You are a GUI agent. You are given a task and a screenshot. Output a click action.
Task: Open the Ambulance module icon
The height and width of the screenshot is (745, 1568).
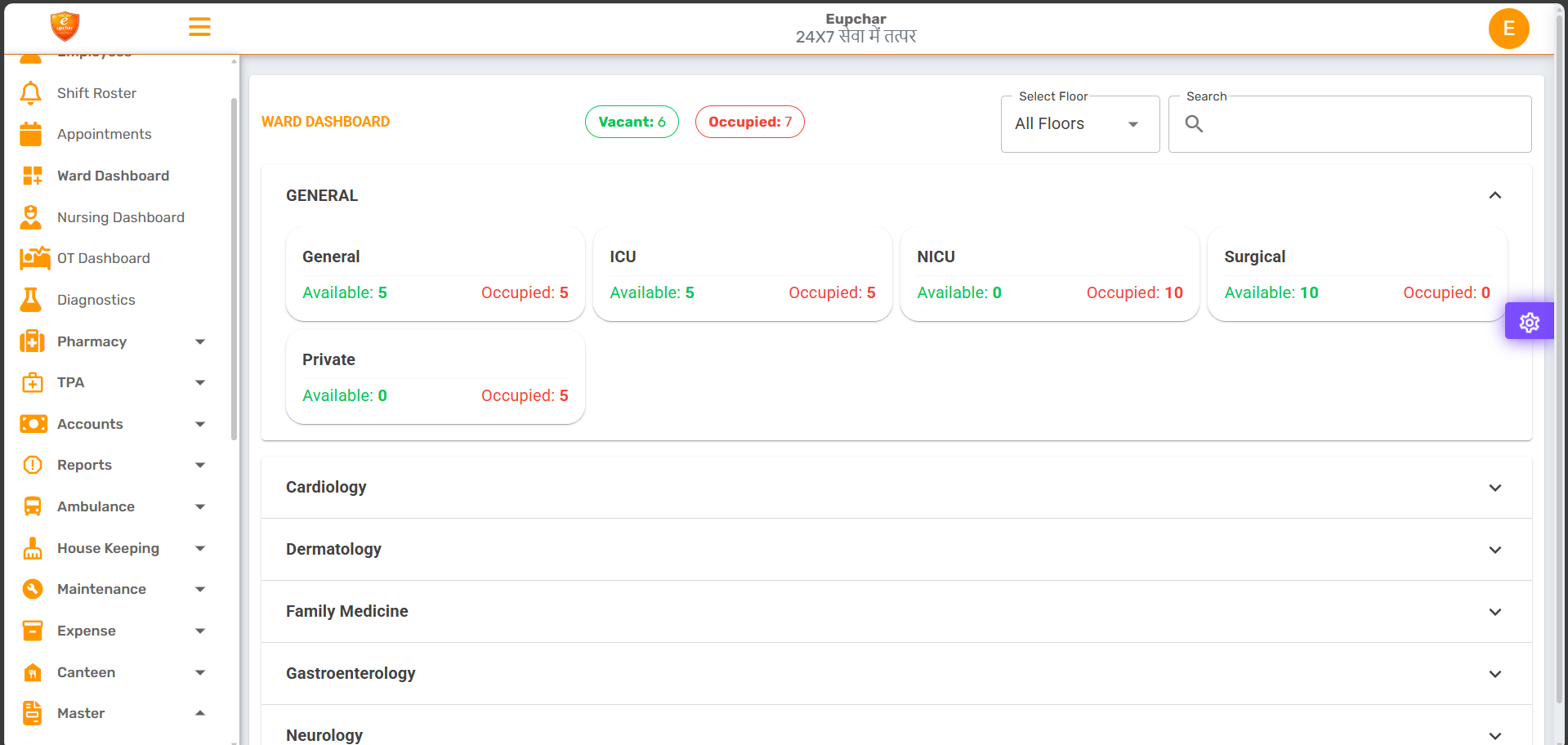(32, 506)
